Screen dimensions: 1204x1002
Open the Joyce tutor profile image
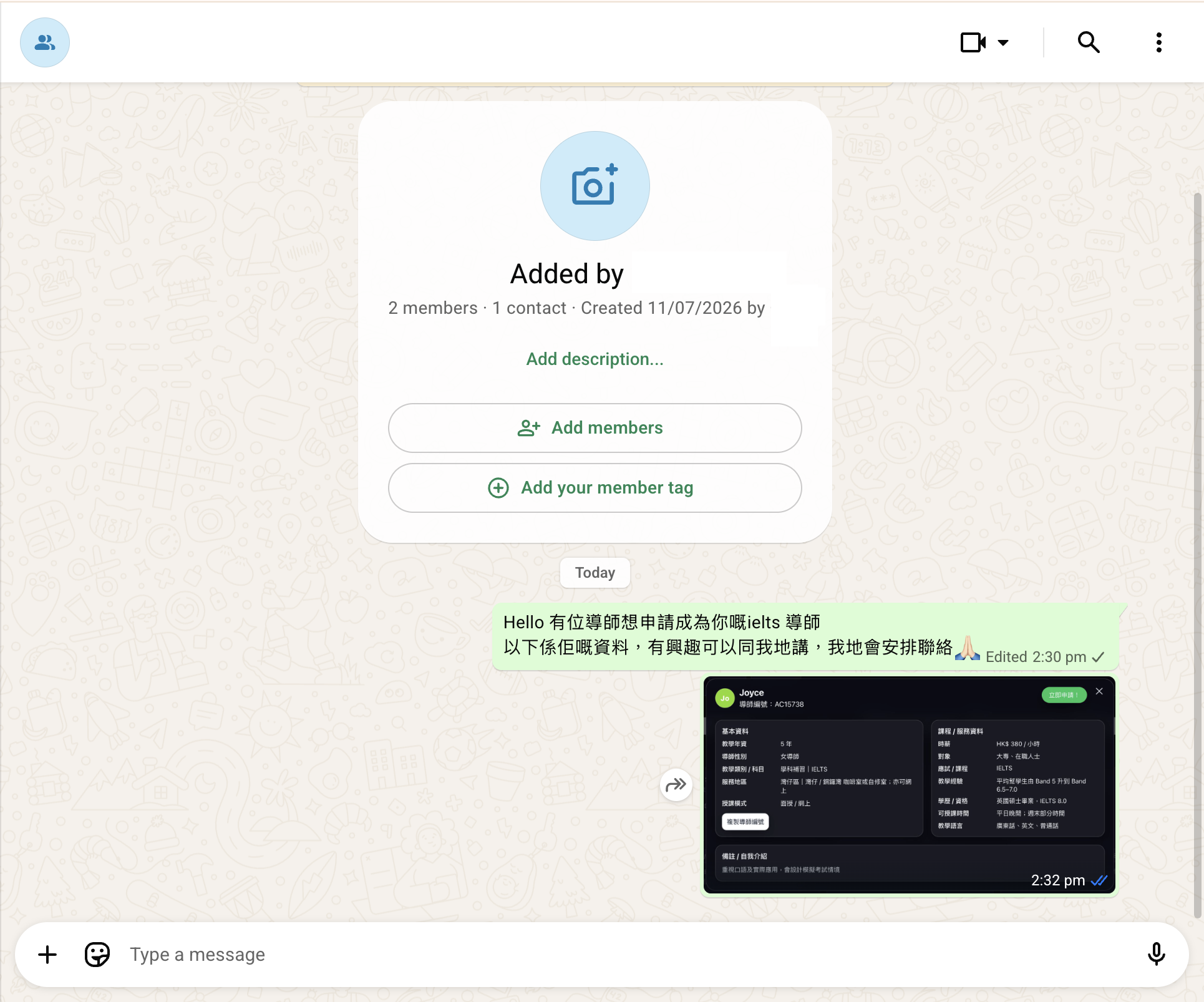click(x=909, y=785)
